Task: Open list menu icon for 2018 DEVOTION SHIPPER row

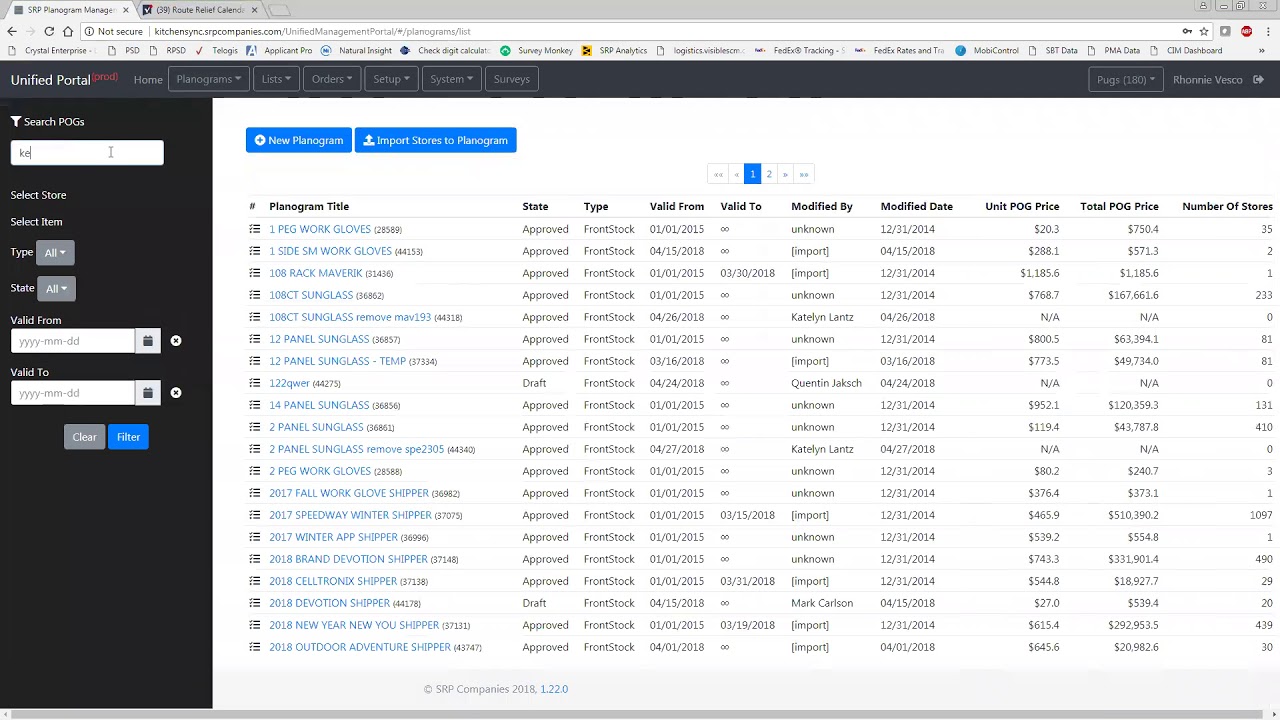Action: coord(254,603)
